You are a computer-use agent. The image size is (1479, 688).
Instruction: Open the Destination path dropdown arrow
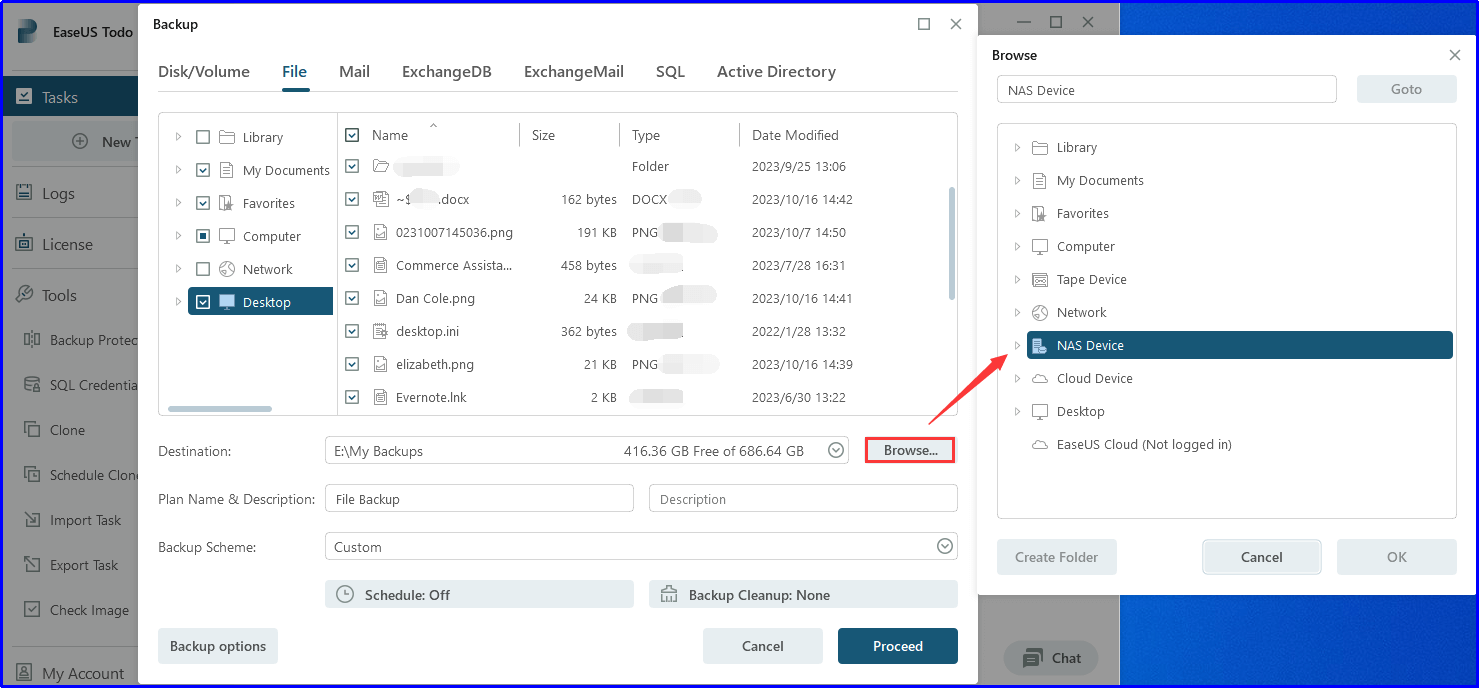click(836, 451)
